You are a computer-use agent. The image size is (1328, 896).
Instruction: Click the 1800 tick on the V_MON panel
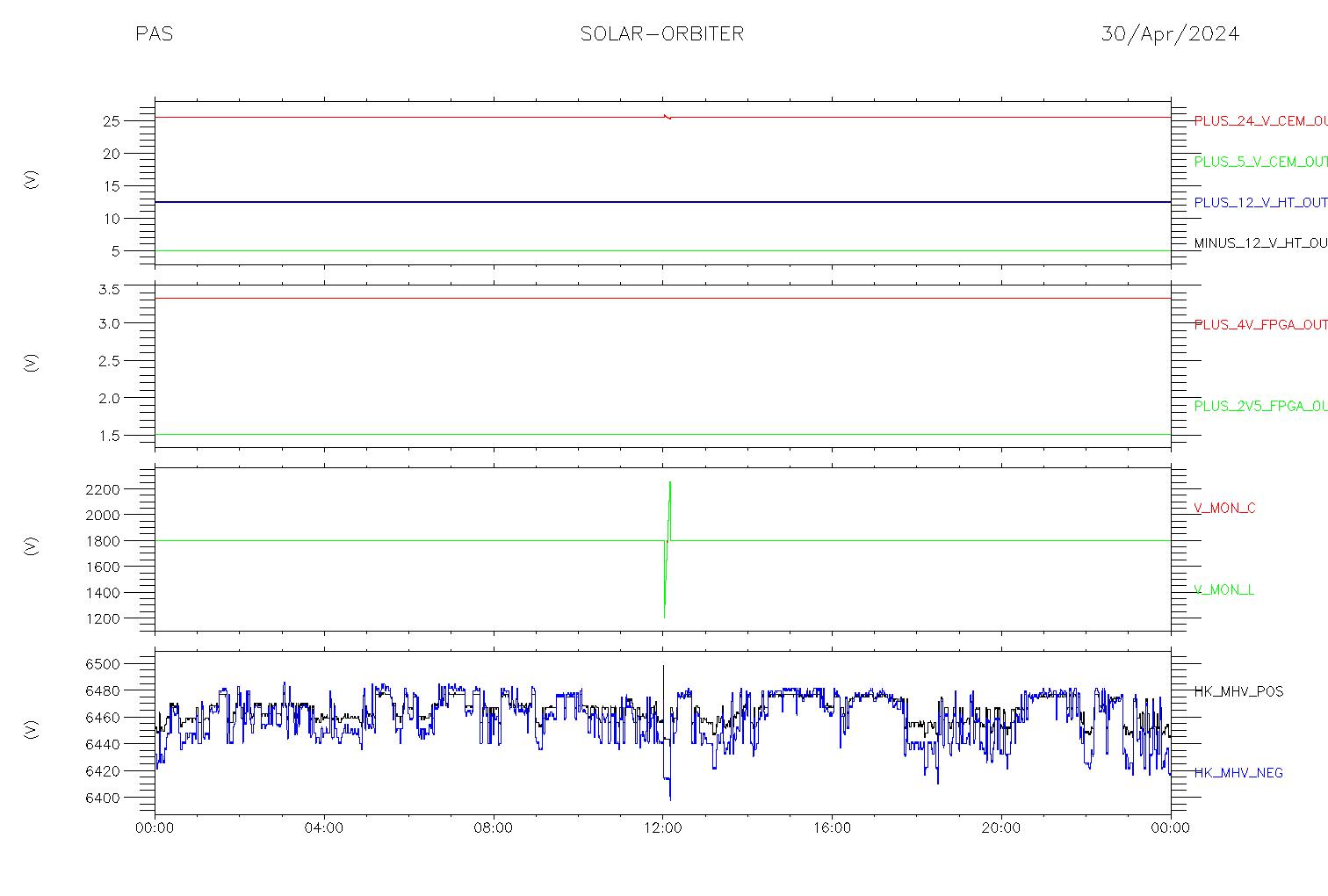click(103, 541)
